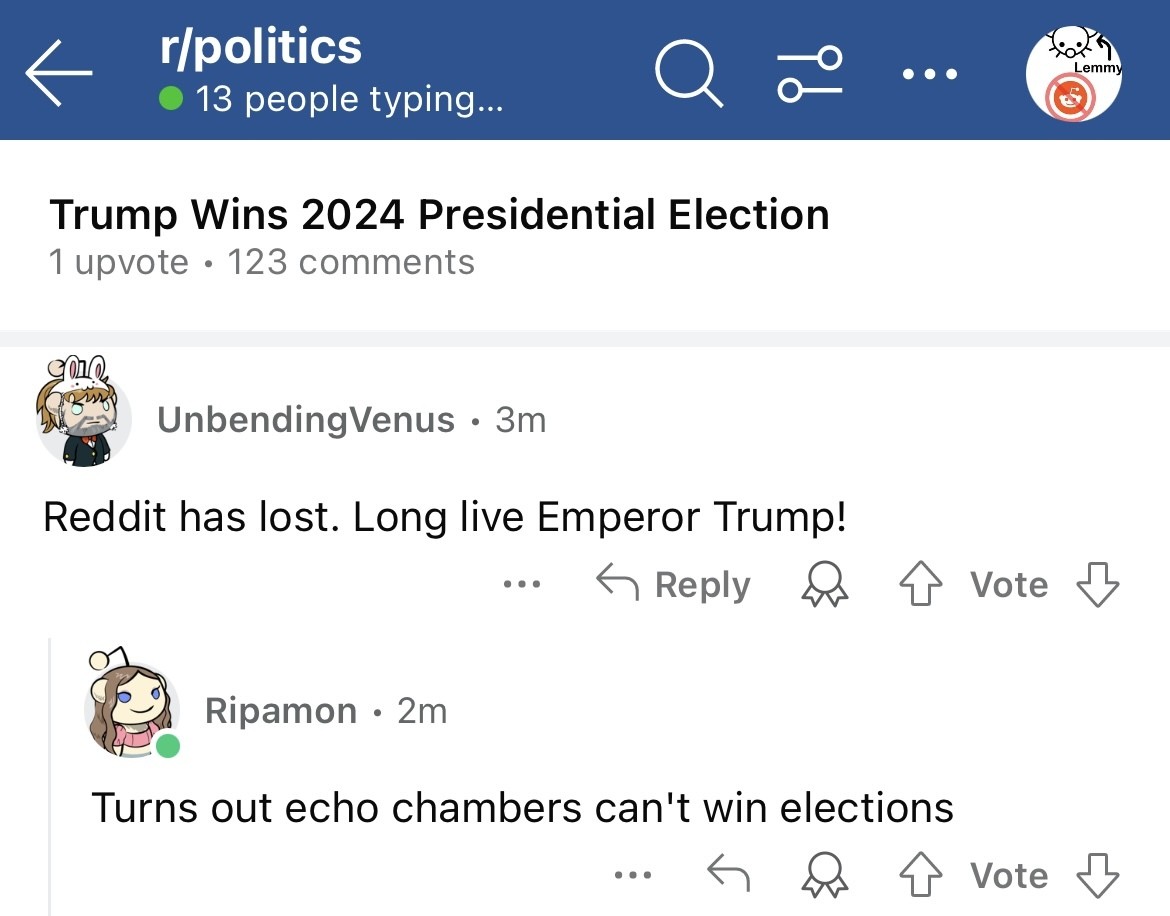Downvote UnbendingVenus's comment
Screen dimensions: 1170x916
tap(1098, 583)
